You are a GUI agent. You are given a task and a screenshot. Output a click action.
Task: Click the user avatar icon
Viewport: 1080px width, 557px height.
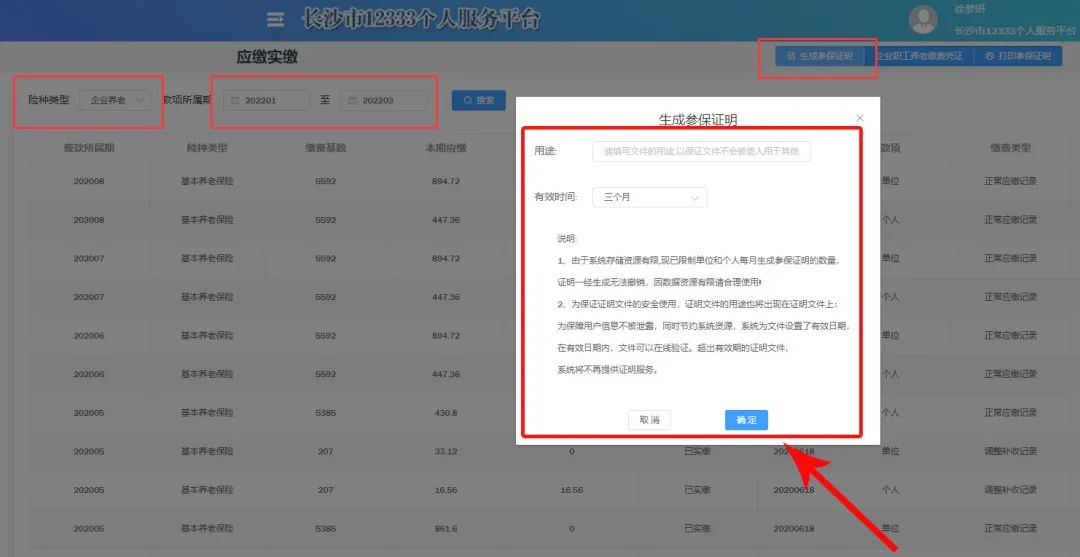[x=923, y=19]
